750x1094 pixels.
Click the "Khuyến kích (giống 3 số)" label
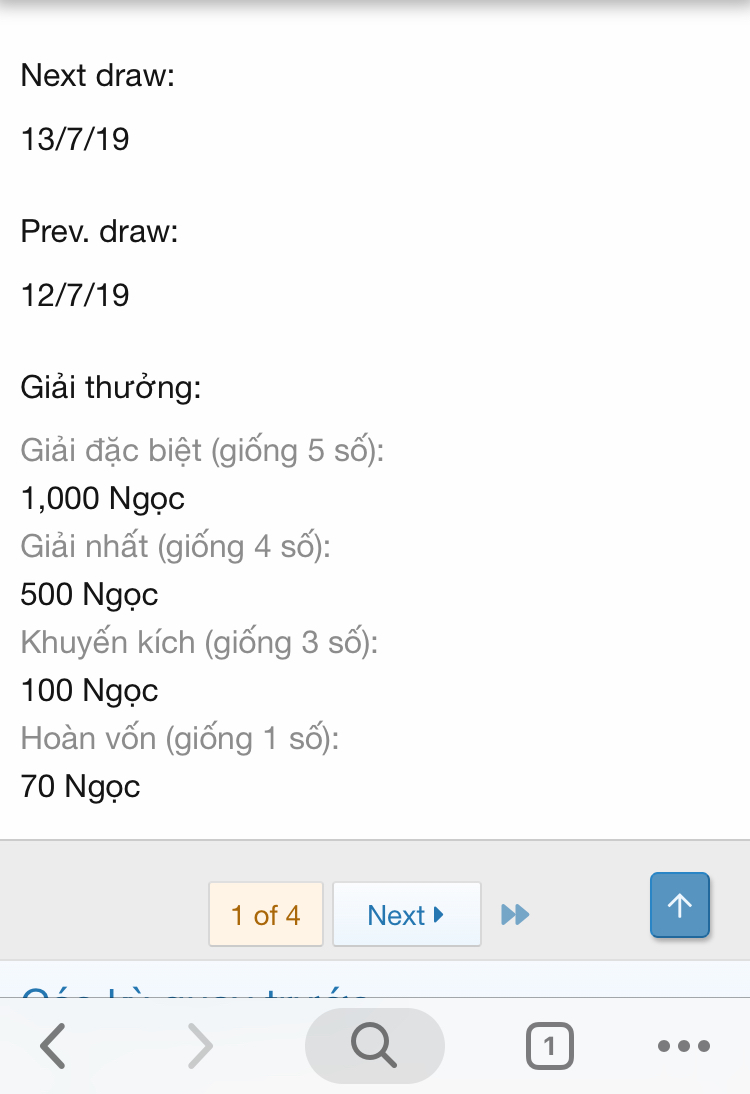tap(199, 642)
